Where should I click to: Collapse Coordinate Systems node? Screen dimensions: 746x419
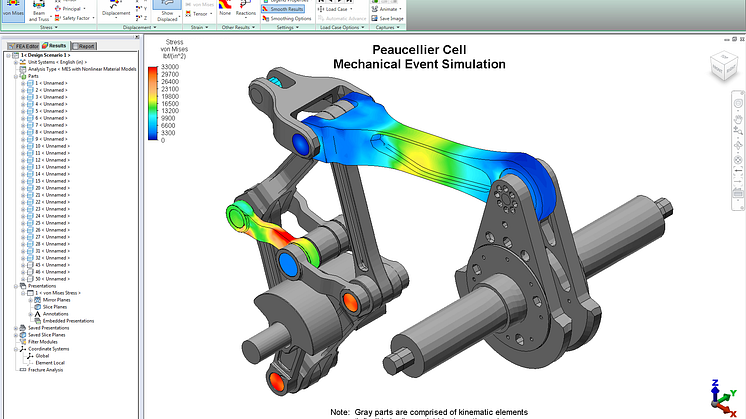tap(16, 349)
